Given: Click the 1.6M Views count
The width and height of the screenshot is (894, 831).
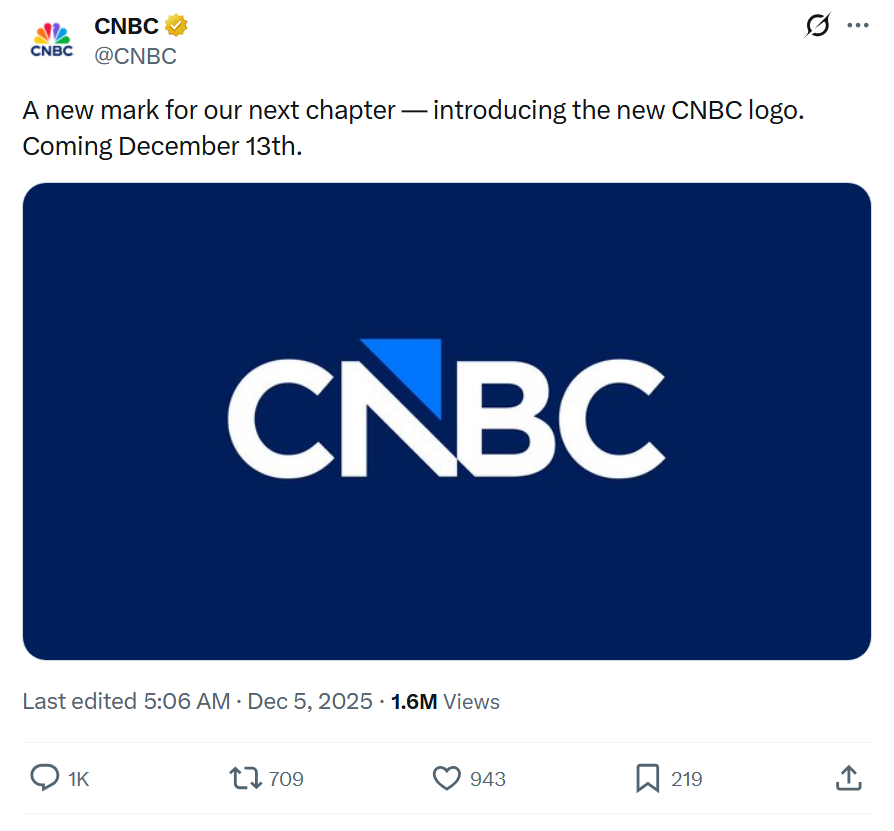Looking at the screenshot, I should [x=445, y=702].
